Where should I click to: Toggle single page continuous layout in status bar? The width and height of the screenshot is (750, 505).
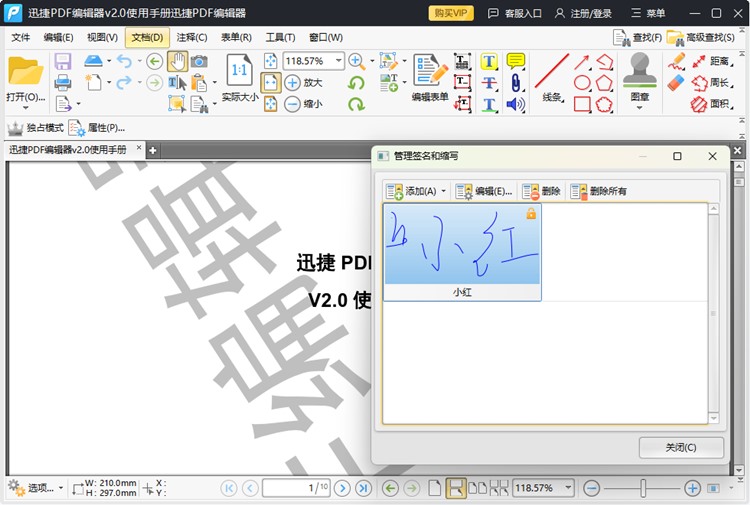click(x=455, y=488)
